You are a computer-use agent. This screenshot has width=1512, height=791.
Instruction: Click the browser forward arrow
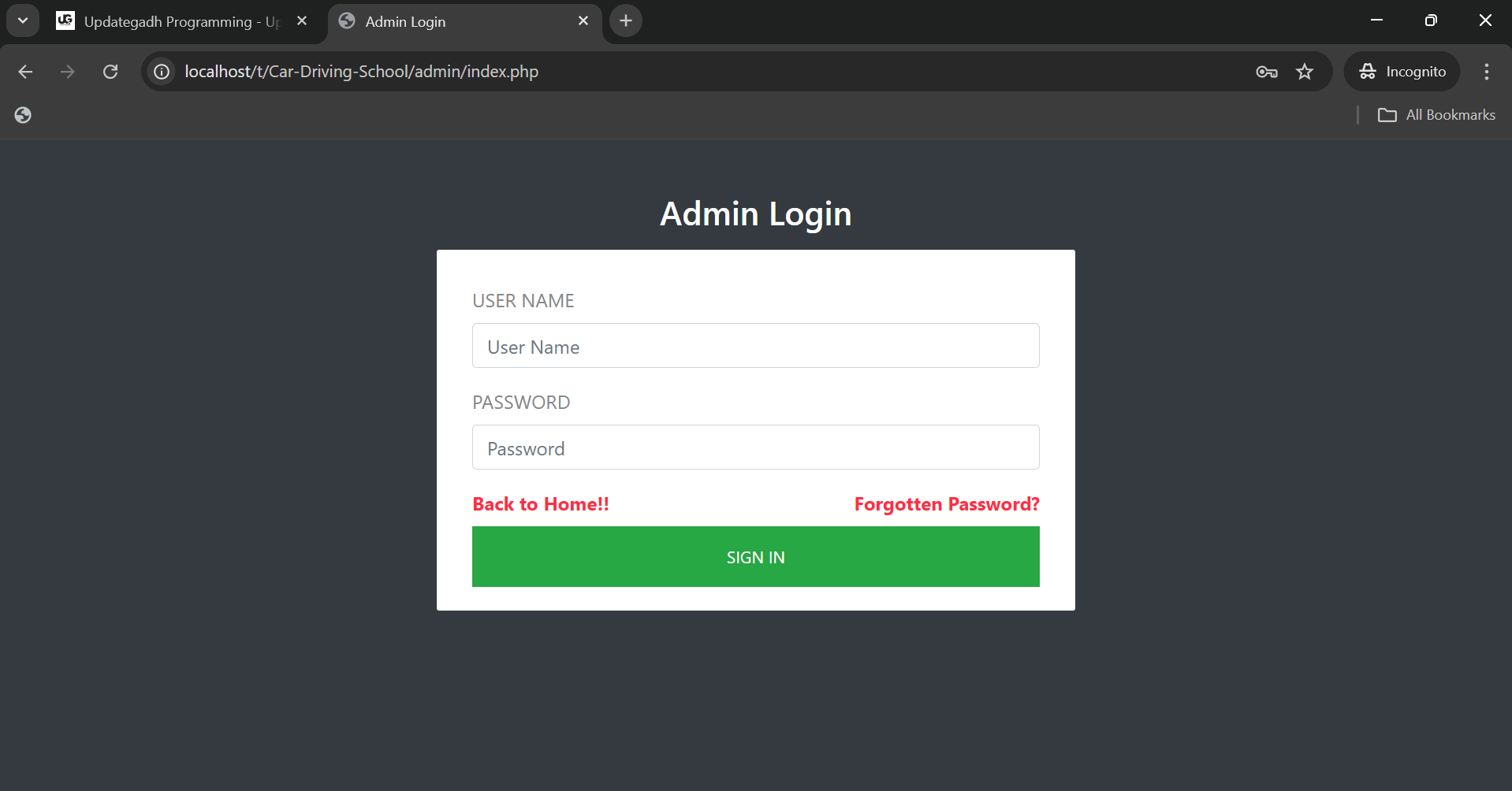tap(68, 72)
